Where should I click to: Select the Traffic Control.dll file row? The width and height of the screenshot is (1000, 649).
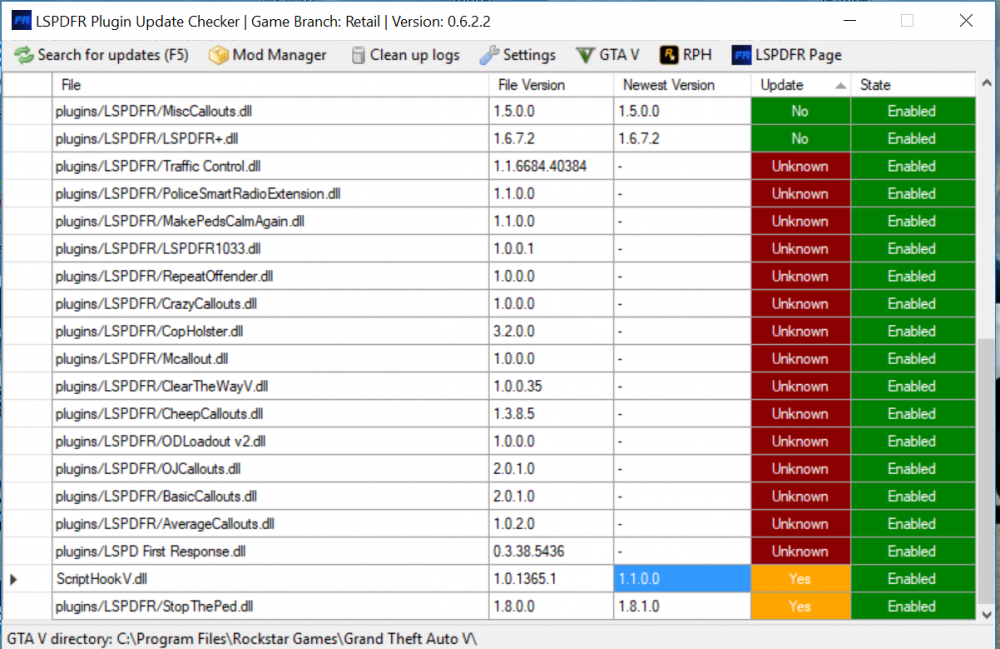pyautogui.click(x=270, y=166)
